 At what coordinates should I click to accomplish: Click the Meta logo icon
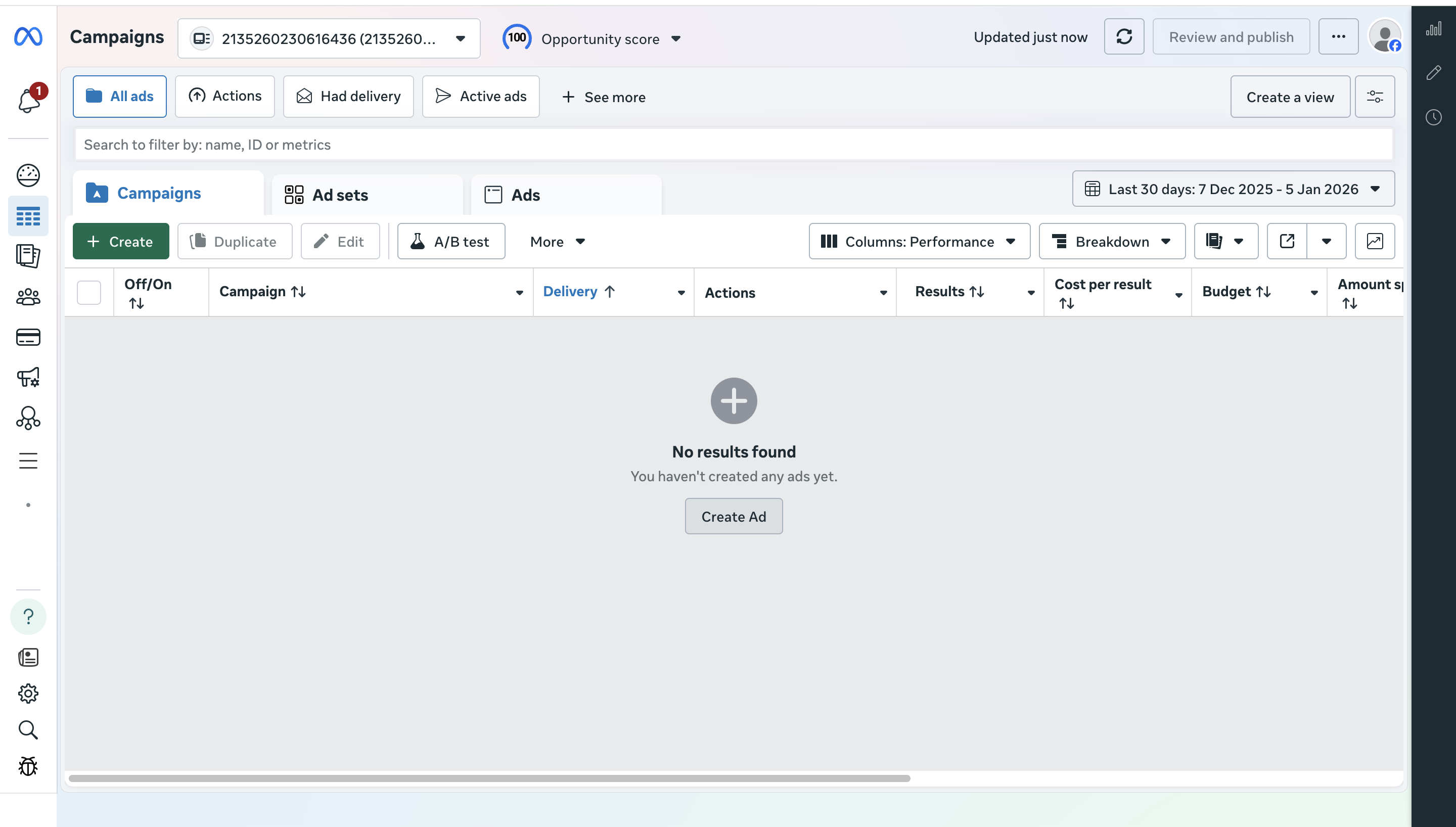coord(28,37)
